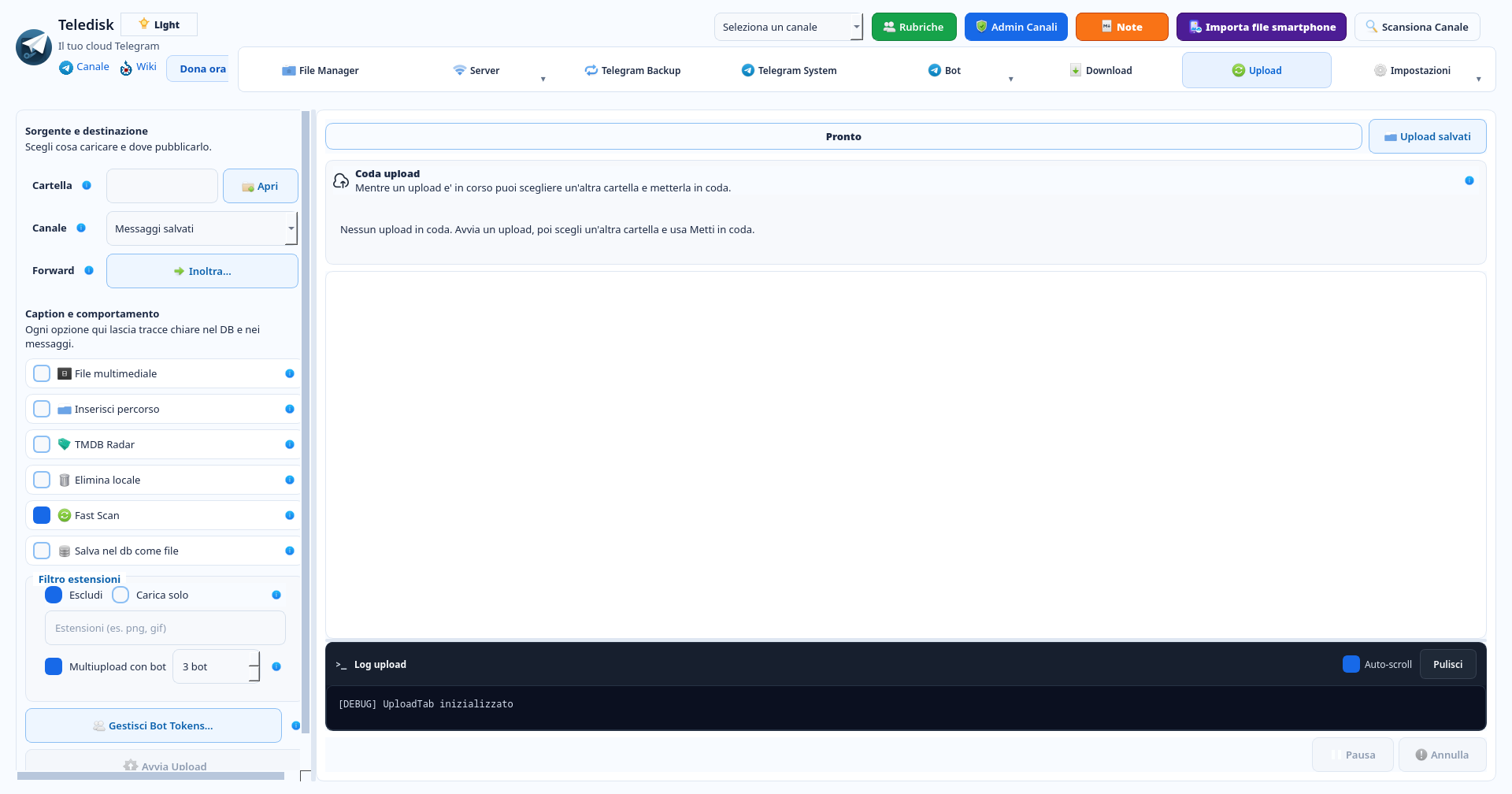View info icon for Fast Scan
Viewport: 1512px width, 794px height.
point(290,516)
